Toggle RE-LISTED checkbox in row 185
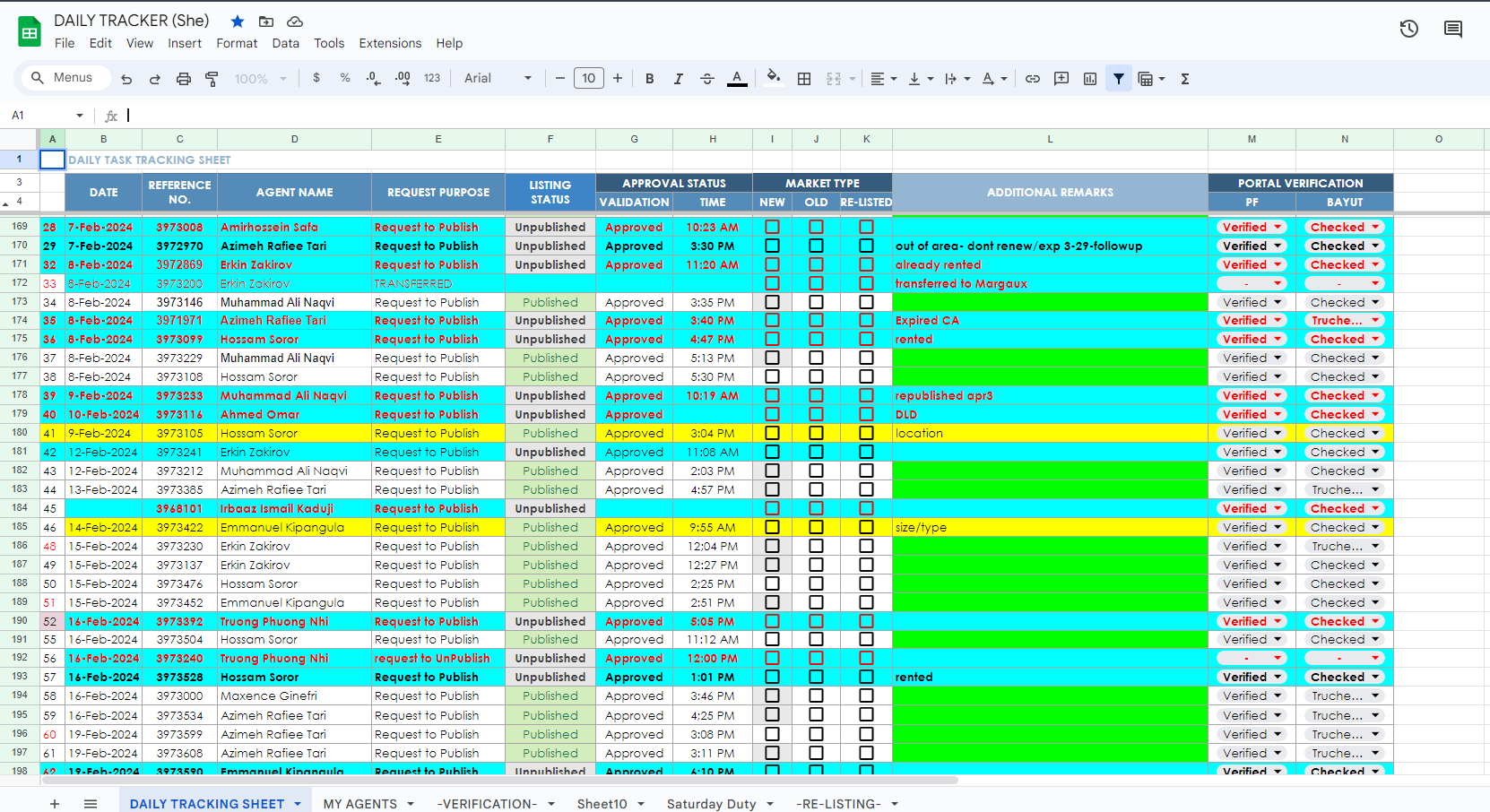Viewport: 1490px width, 812px height. (866, 527)
